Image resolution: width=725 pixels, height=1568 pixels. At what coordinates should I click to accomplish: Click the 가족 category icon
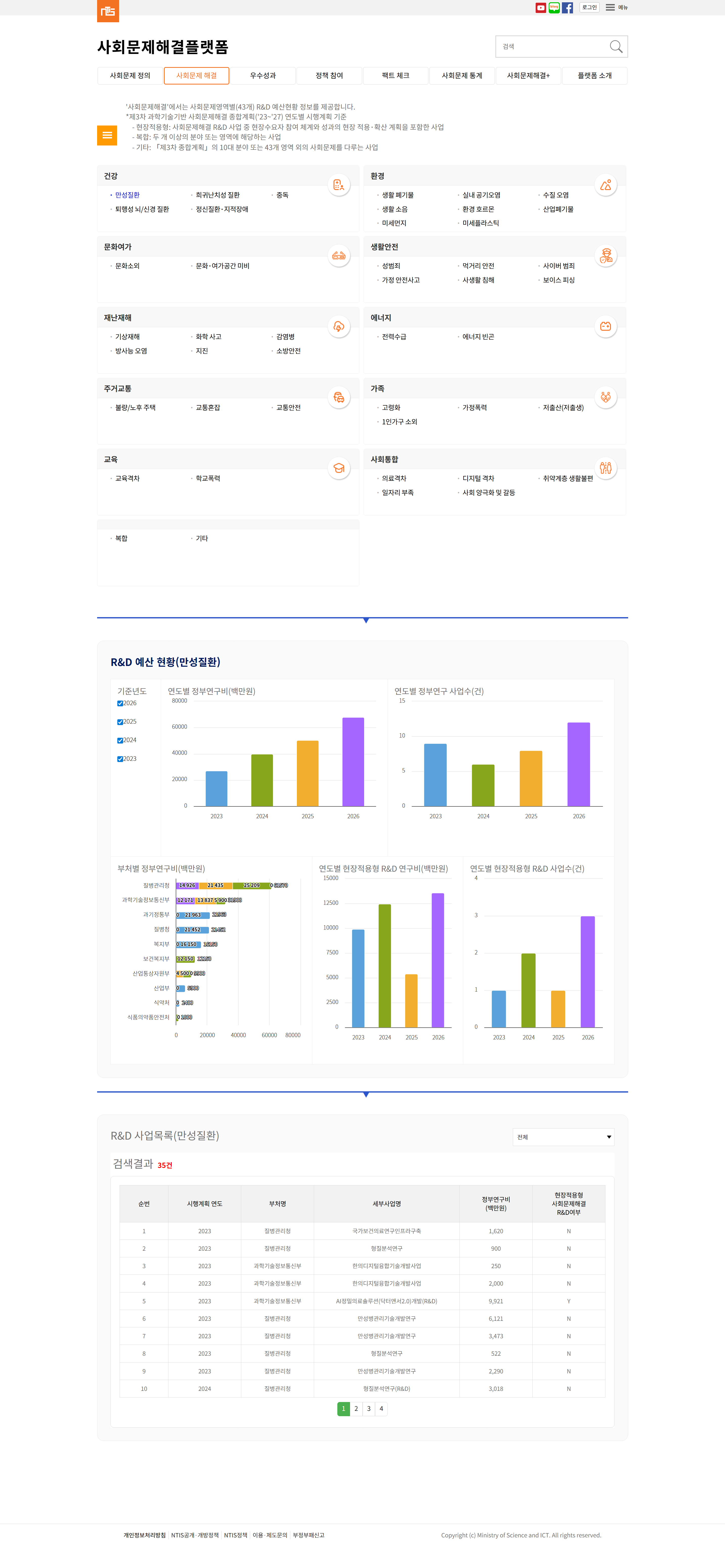pyautogui.click(x=606, y=397)
